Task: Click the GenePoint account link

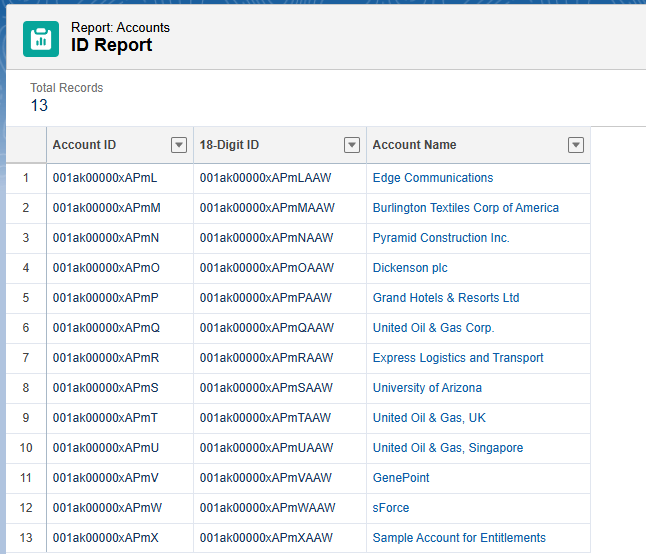Action: pos(401,478)
